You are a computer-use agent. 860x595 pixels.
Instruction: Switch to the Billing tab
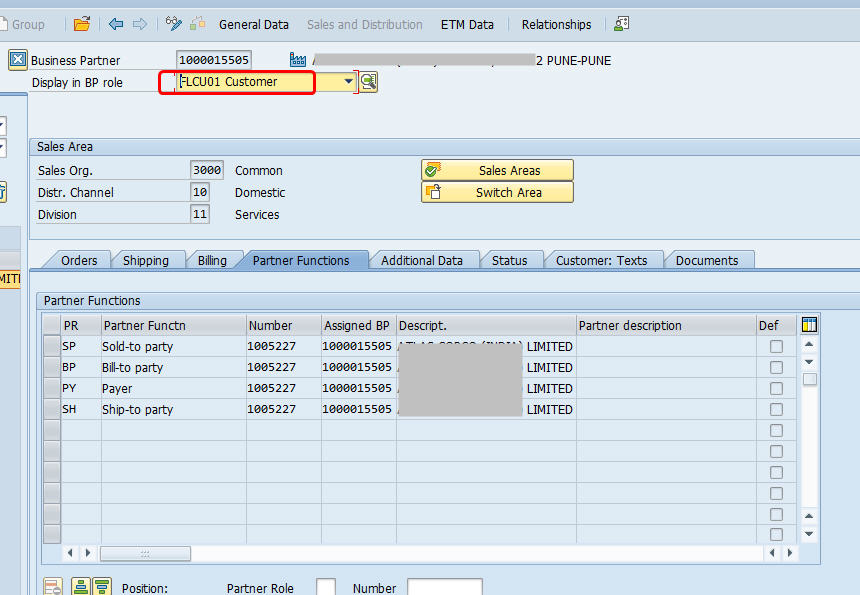(x=212, y=260)
